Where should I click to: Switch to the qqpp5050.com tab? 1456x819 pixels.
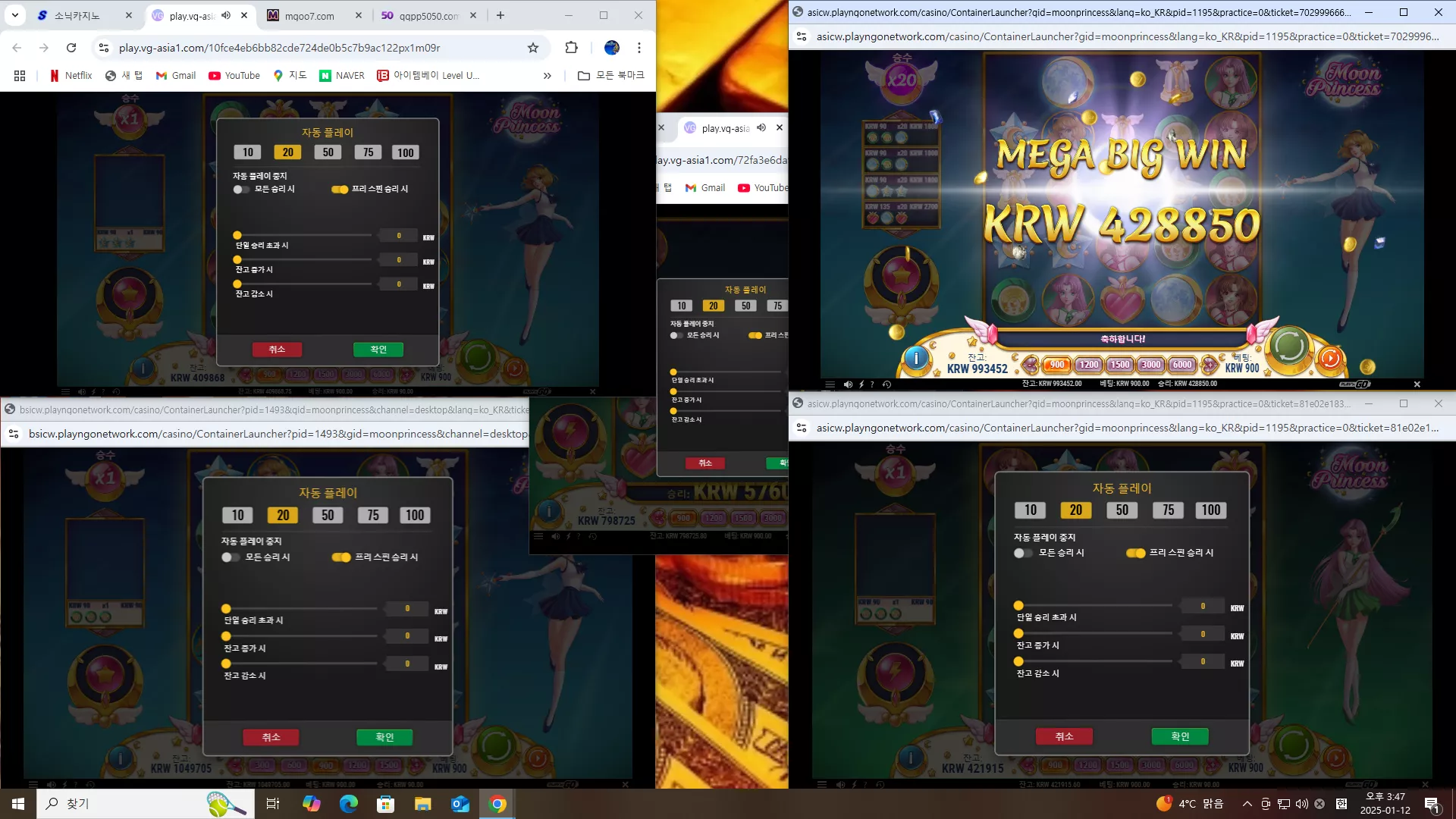pyautogui.click(x=429, y=15)
